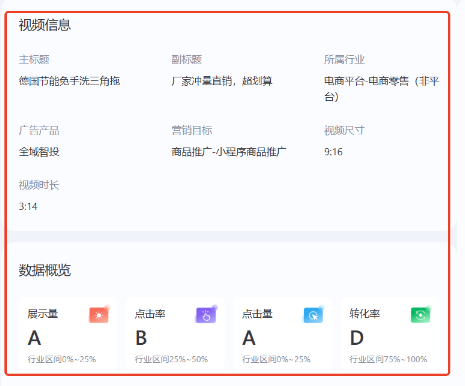Click the title text 德国节能免手洗三角拖

point(69,81)
